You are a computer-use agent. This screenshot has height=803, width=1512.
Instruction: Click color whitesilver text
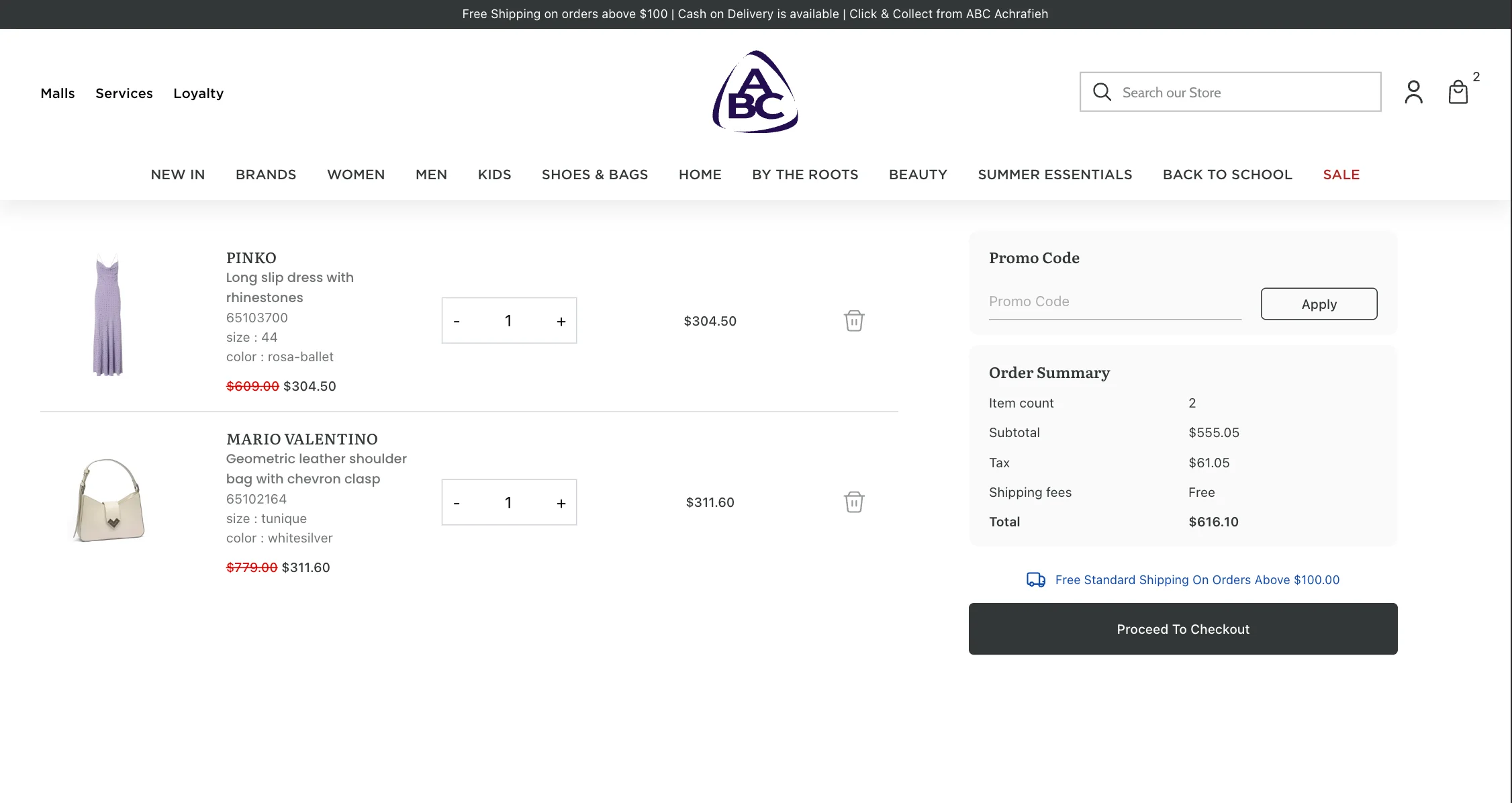(x=279, y=538)
